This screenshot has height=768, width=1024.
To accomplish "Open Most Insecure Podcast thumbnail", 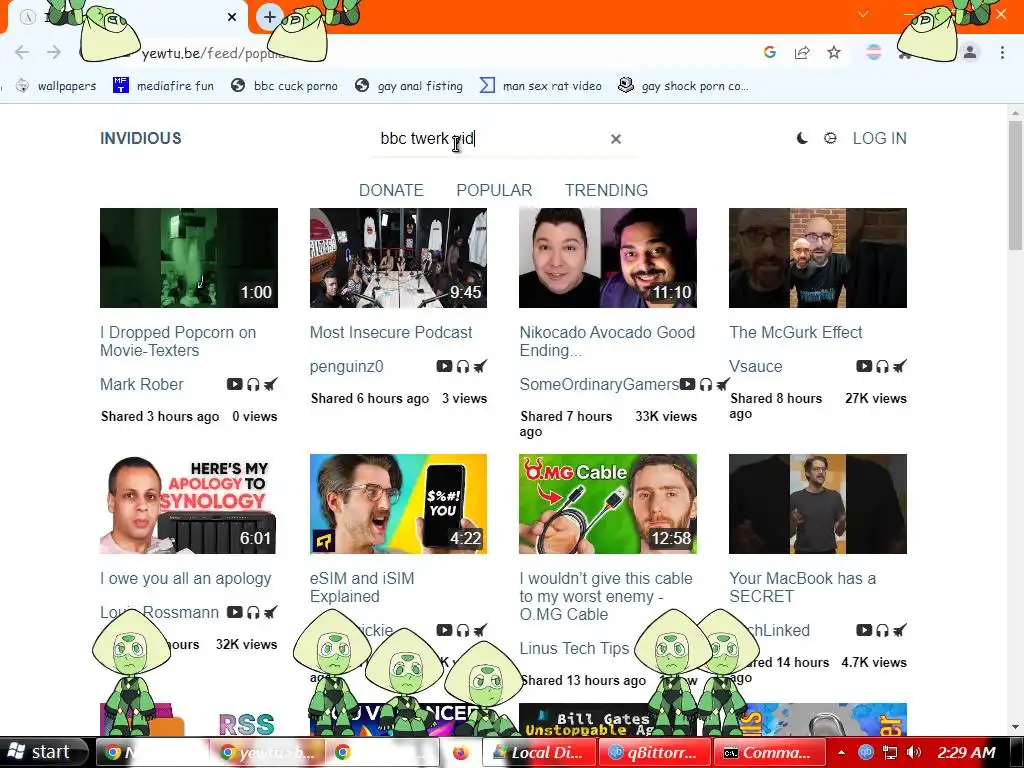I will click(x=398, y=258).
